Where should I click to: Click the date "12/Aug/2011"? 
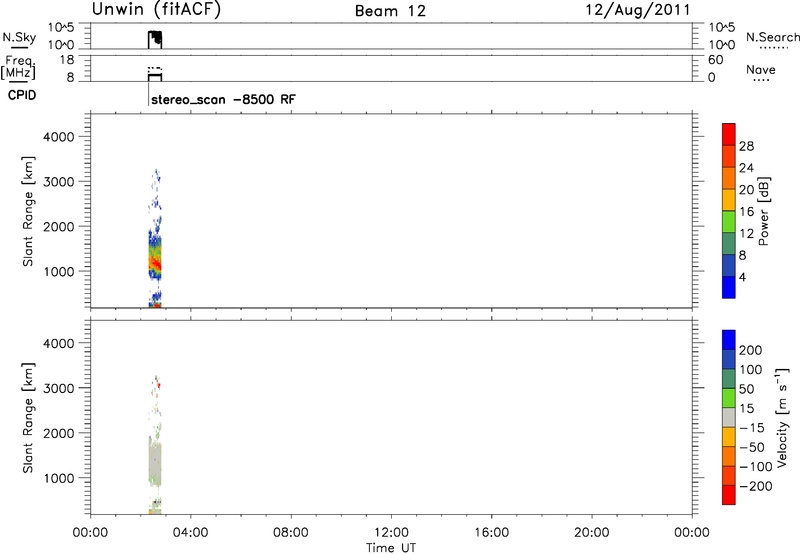point(638,10)
